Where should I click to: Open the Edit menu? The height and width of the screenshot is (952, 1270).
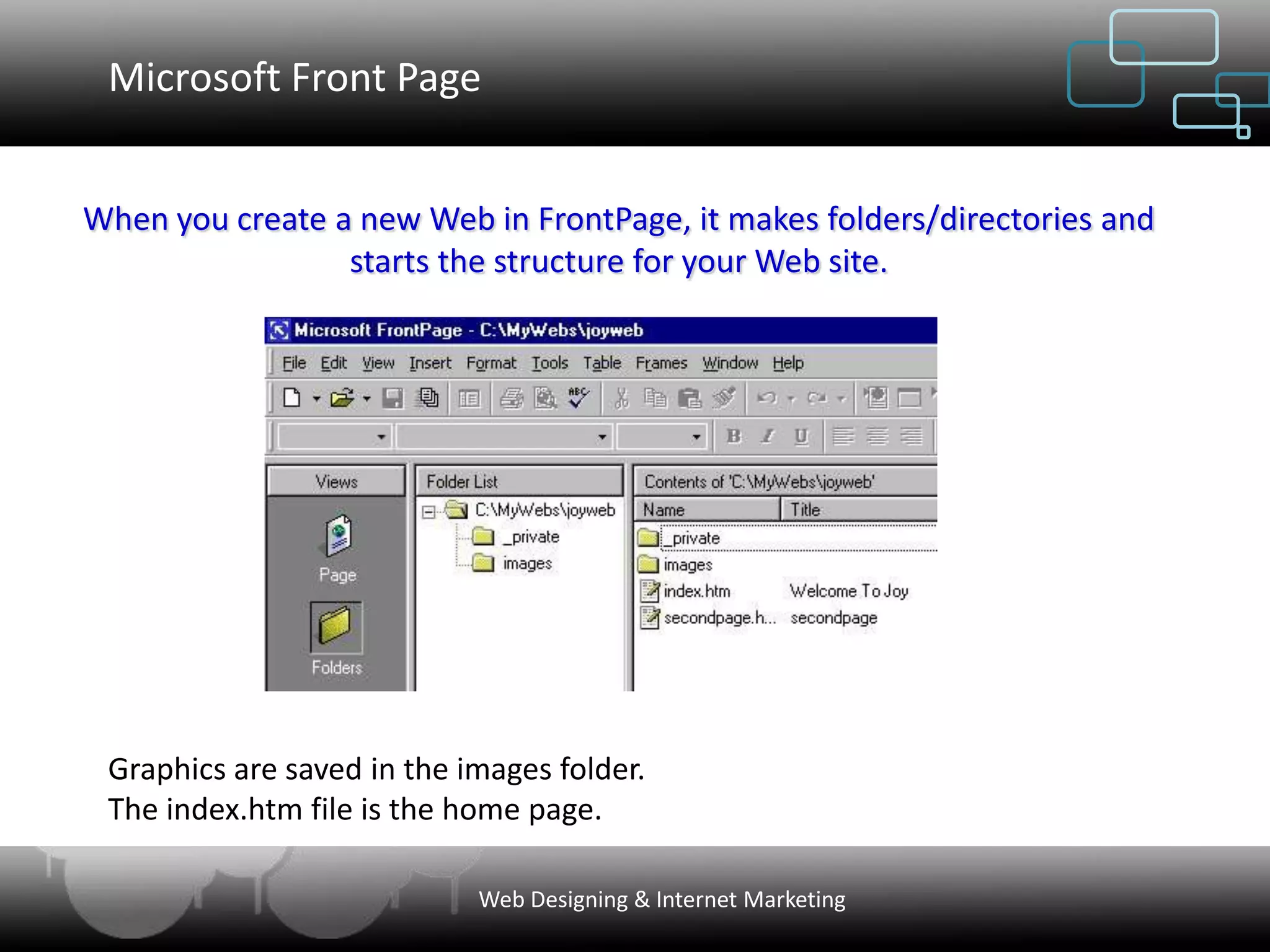(334, 363)
